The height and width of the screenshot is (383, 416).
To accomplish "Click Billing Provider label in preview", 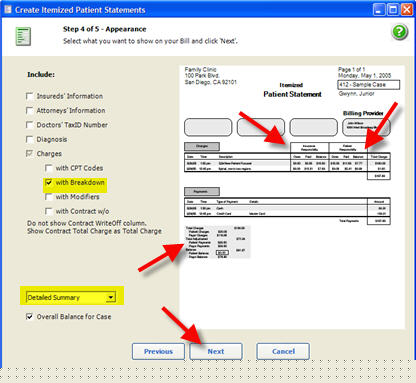I will 363,113.
